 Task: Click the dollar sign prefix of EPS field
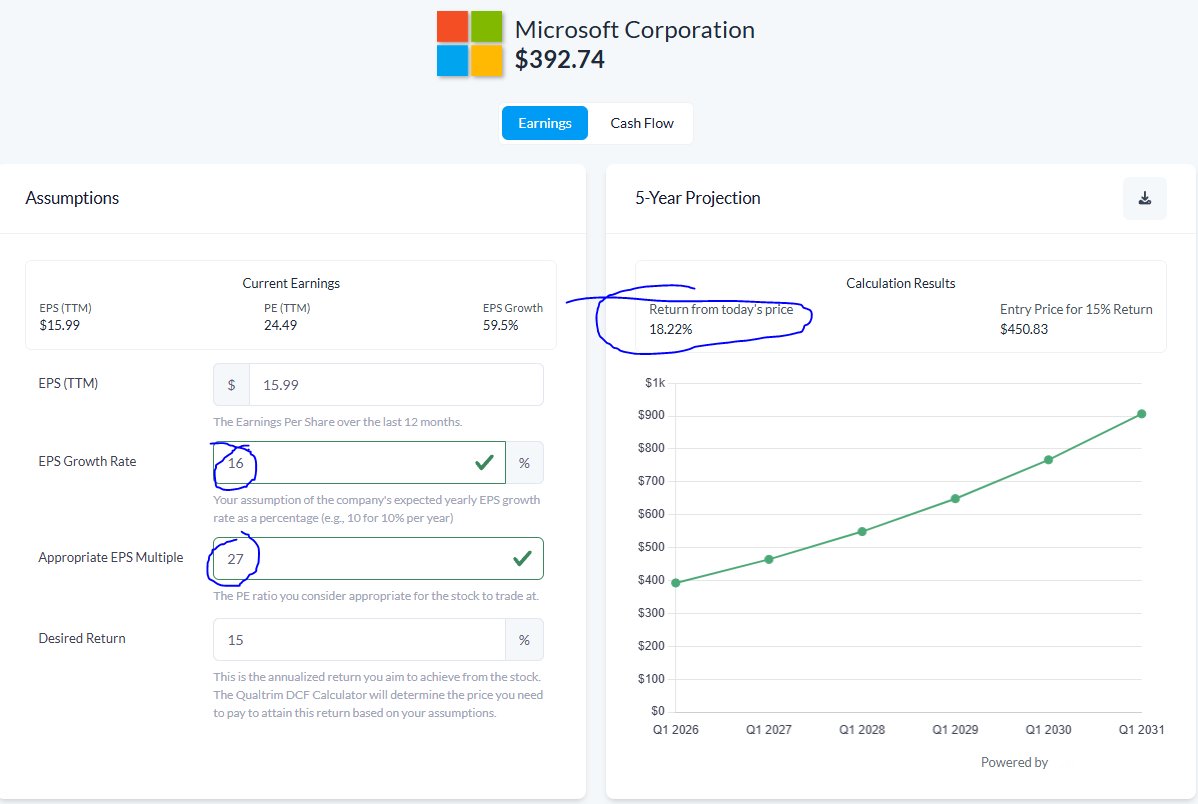coord(232,384)
